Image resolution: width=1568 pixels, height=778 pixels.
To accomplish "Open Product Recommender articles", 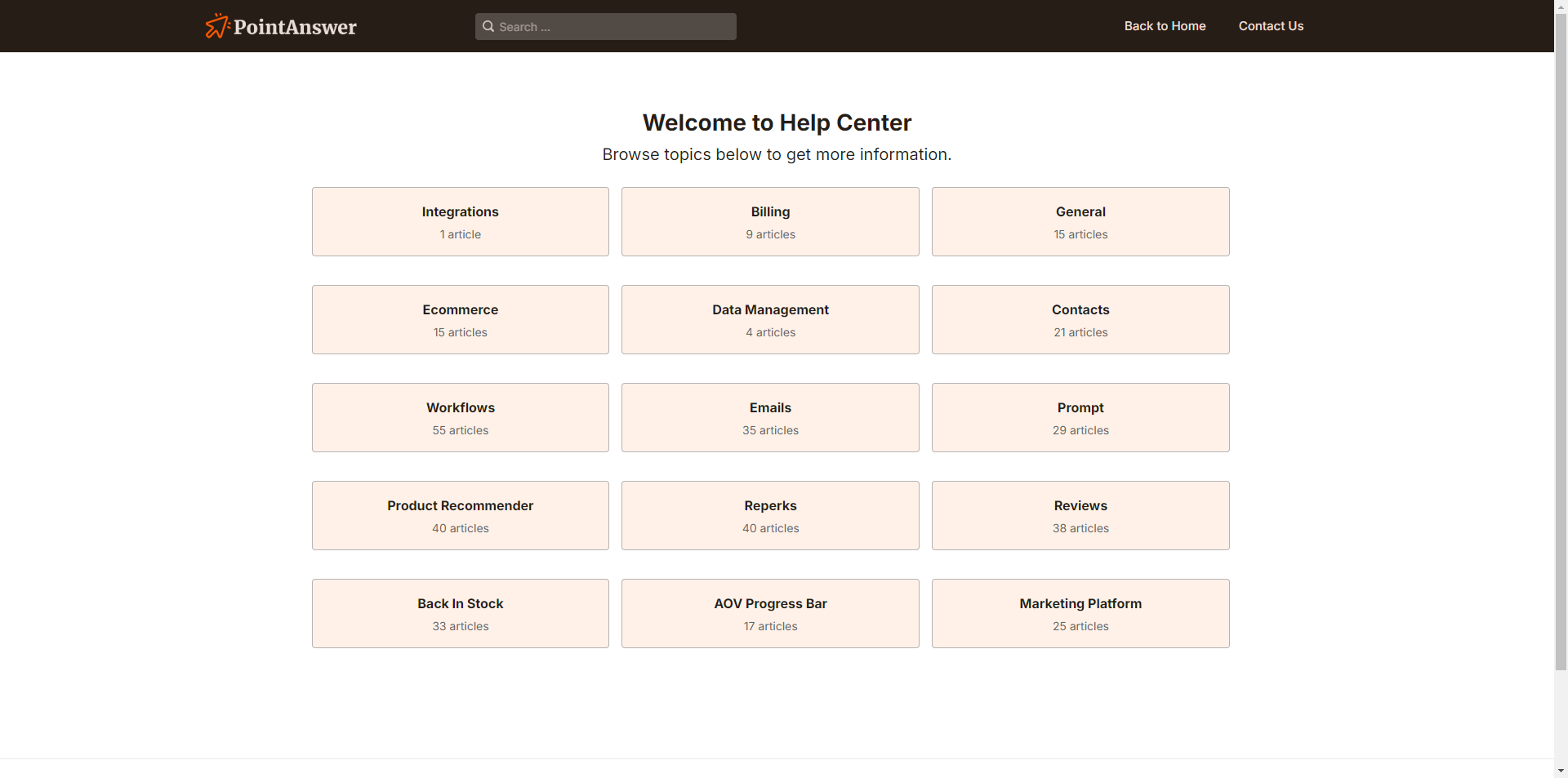I will [460, 515].
